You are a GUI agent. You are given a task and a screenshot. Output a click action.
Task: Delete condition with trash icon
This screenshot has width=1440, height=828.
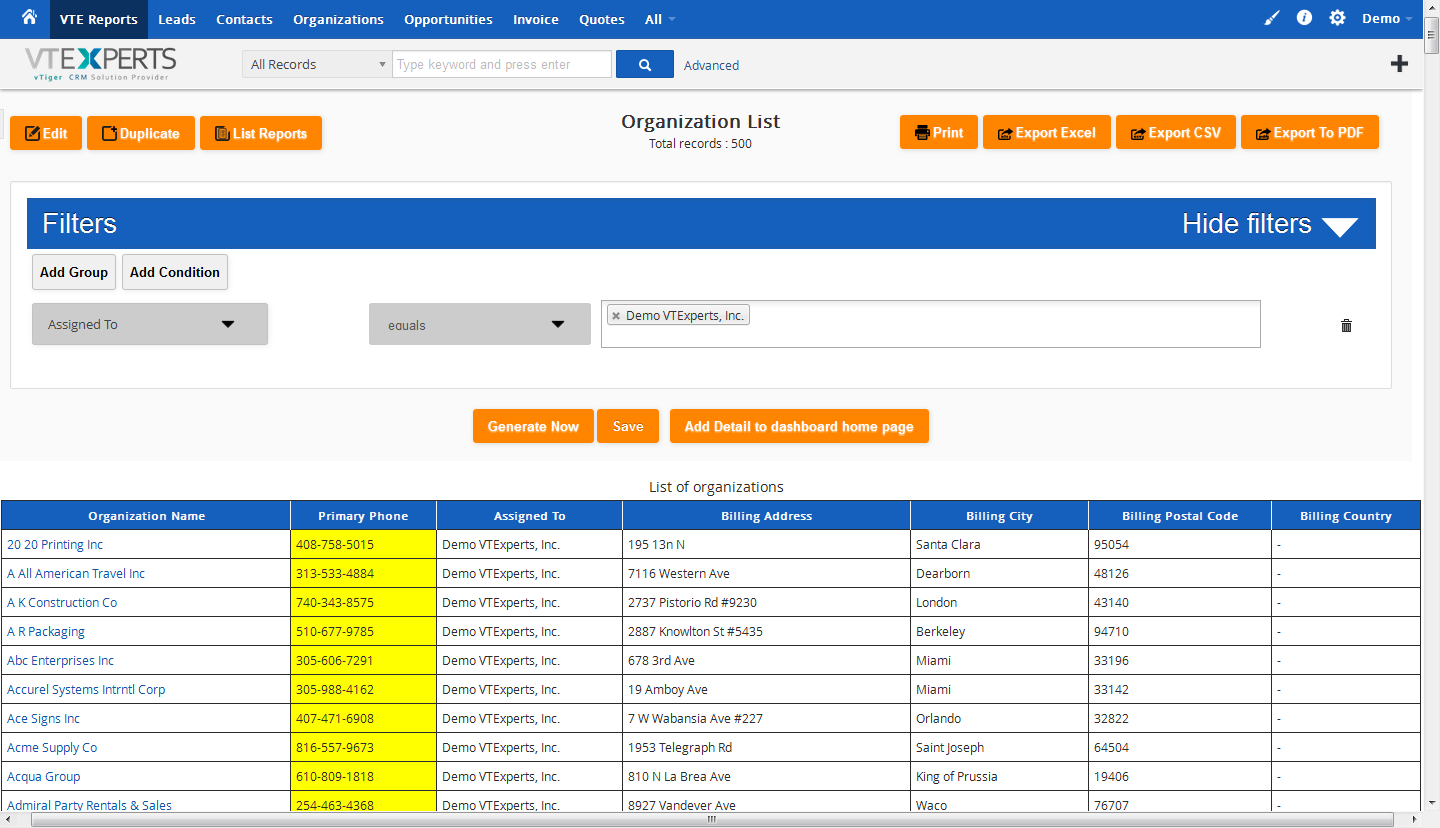1346,325
